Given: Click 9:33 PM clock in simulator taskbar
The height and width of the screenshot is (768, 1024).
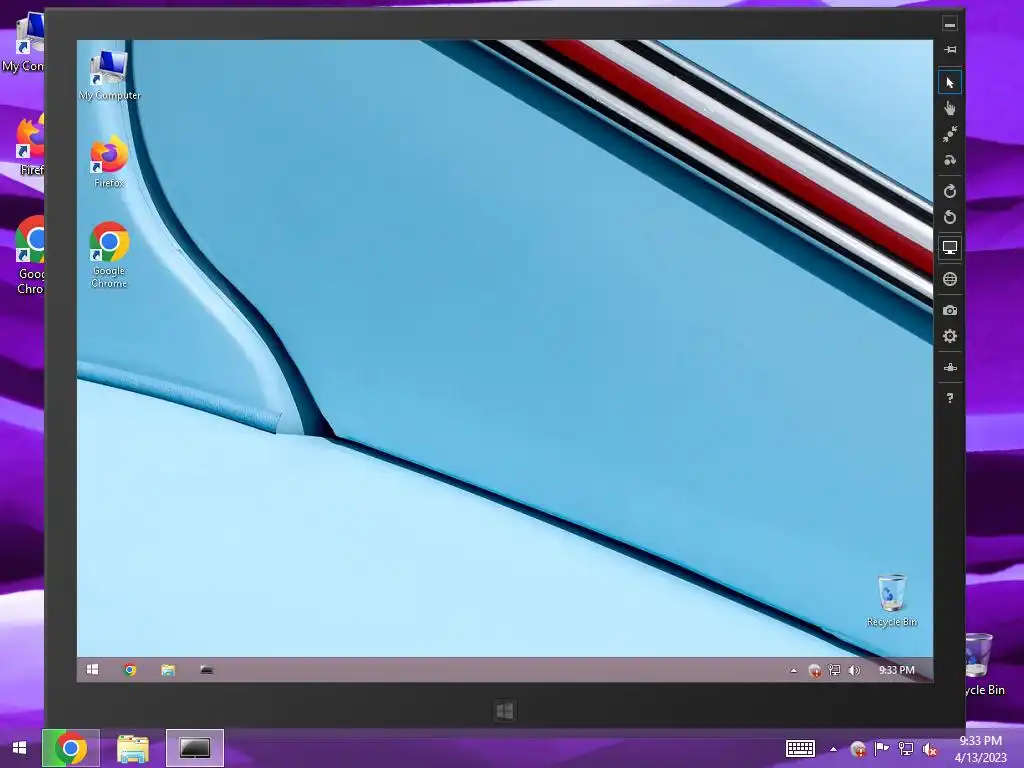Looking at the screenshot, I should 897,670.
